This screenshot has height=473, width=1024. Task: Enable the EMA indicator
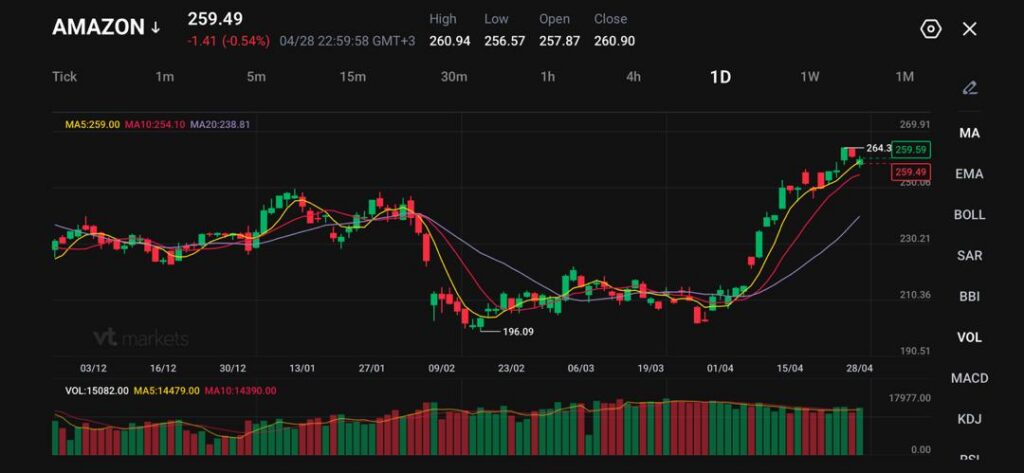968,174
